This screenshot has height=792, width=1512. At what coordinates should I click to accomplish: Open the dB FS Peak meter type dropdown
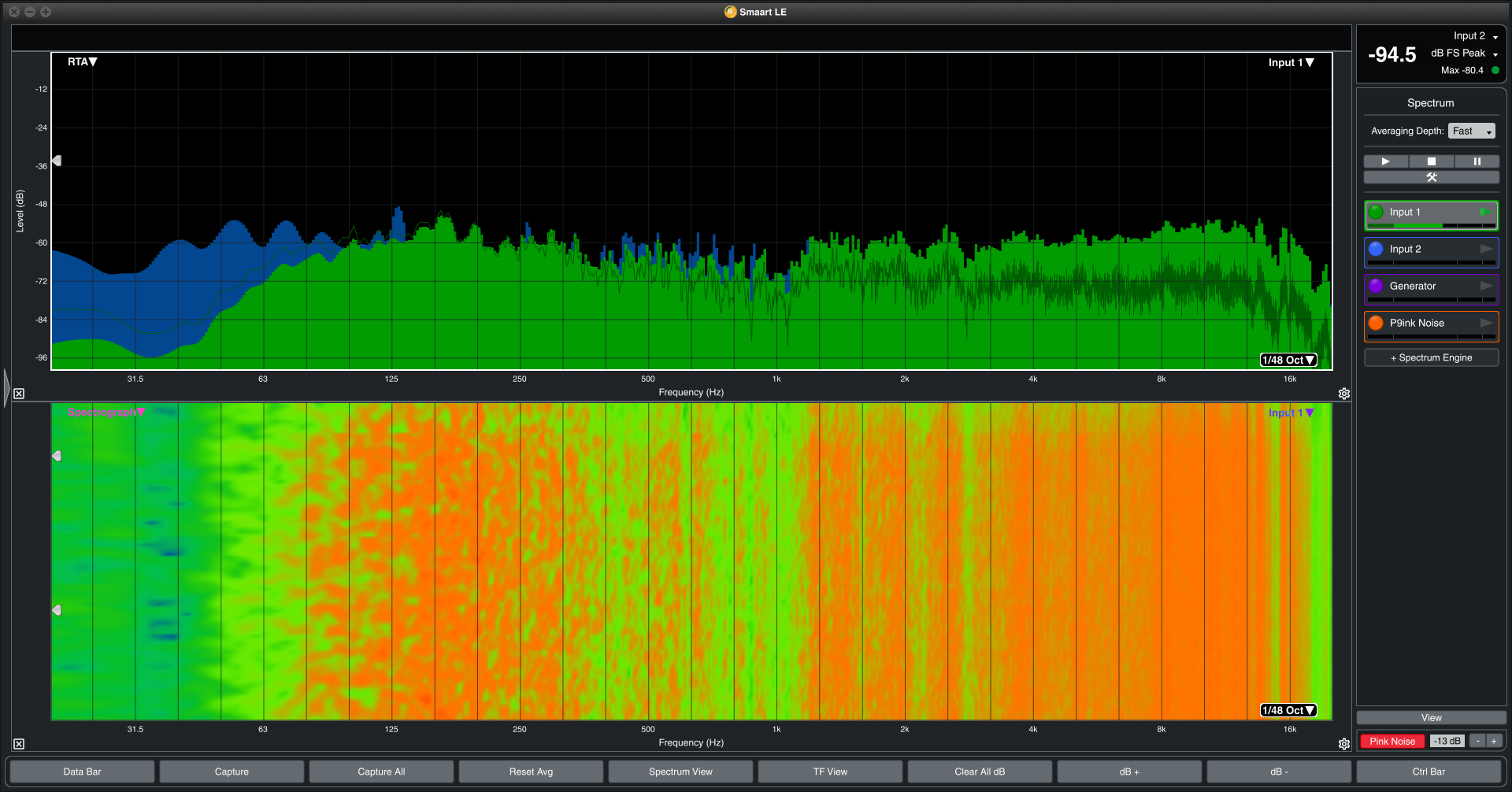[1464, 53]
